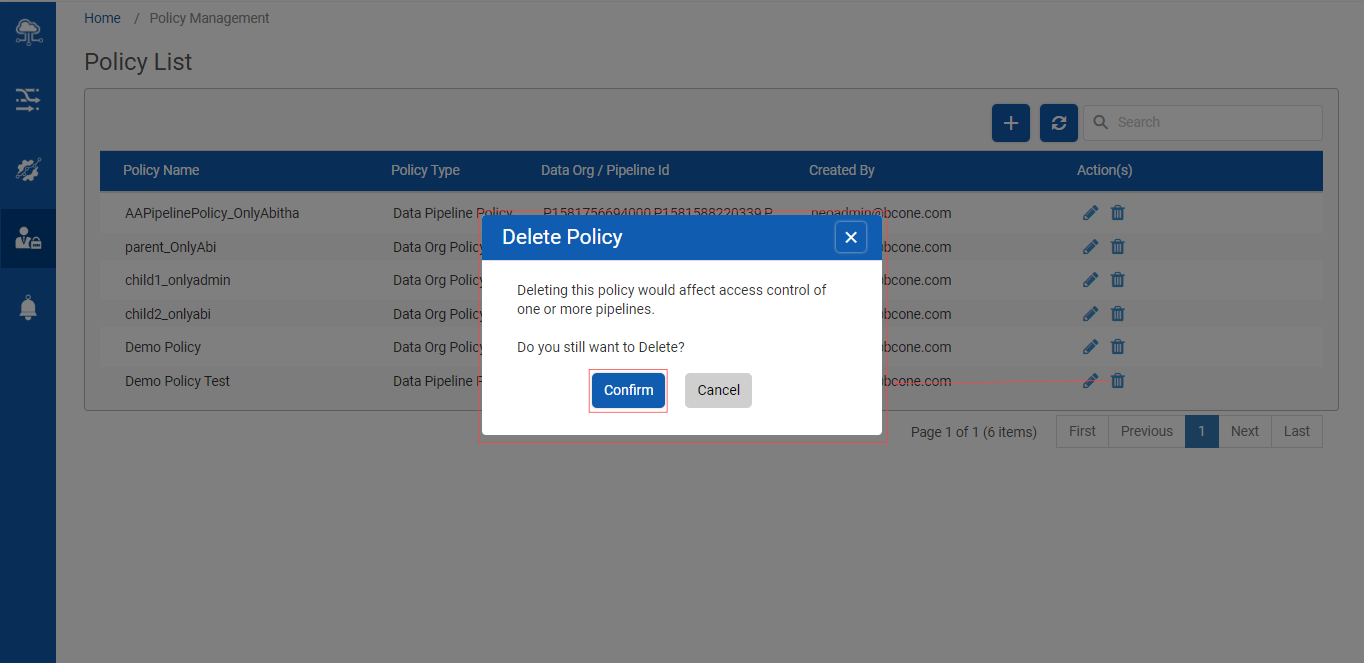Go to the Next page
The width and height of the screenshot is (1364, 663).
(x=1244, y=431)
